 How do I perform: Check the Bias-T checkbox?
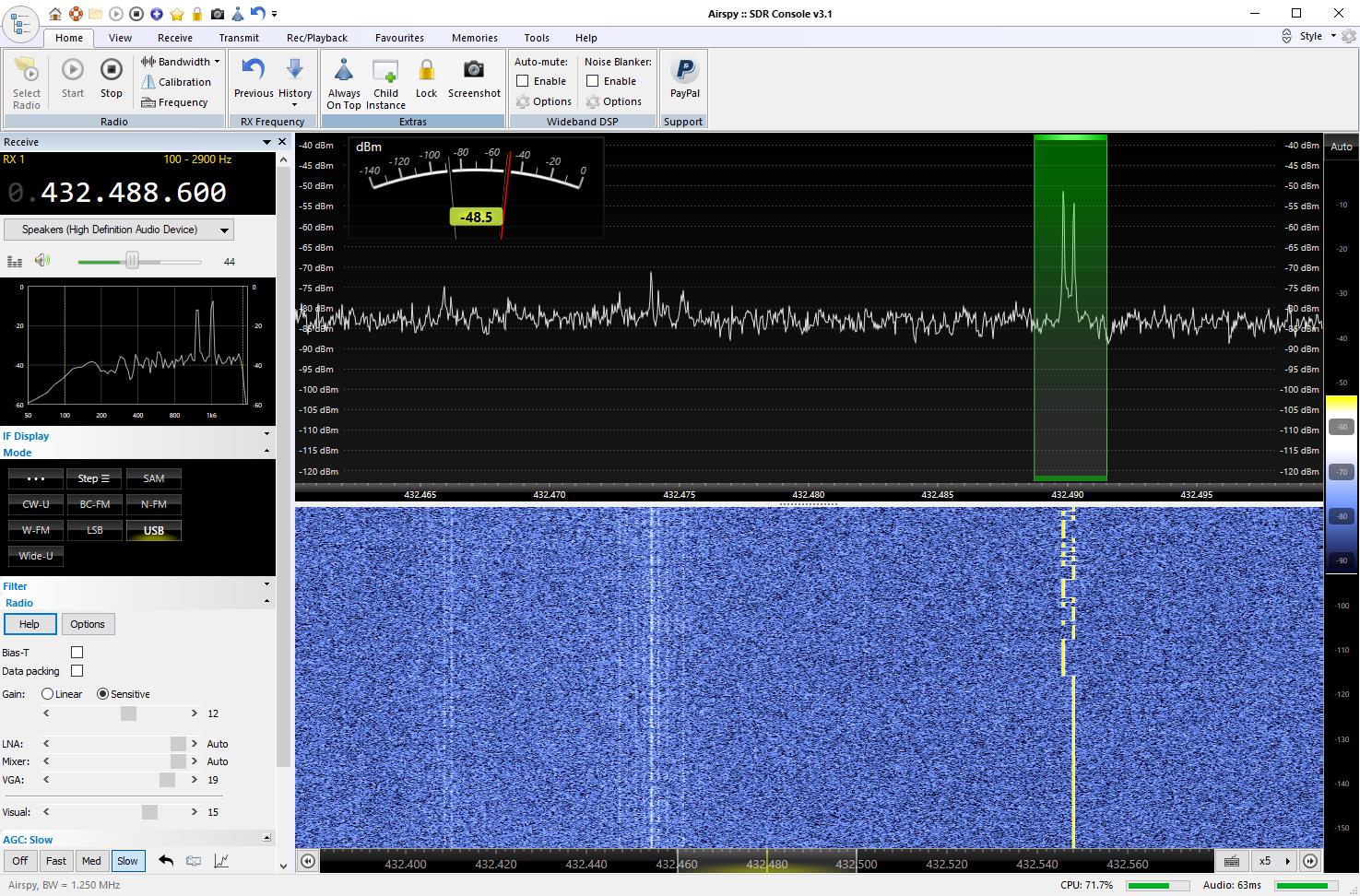[77, 653]
